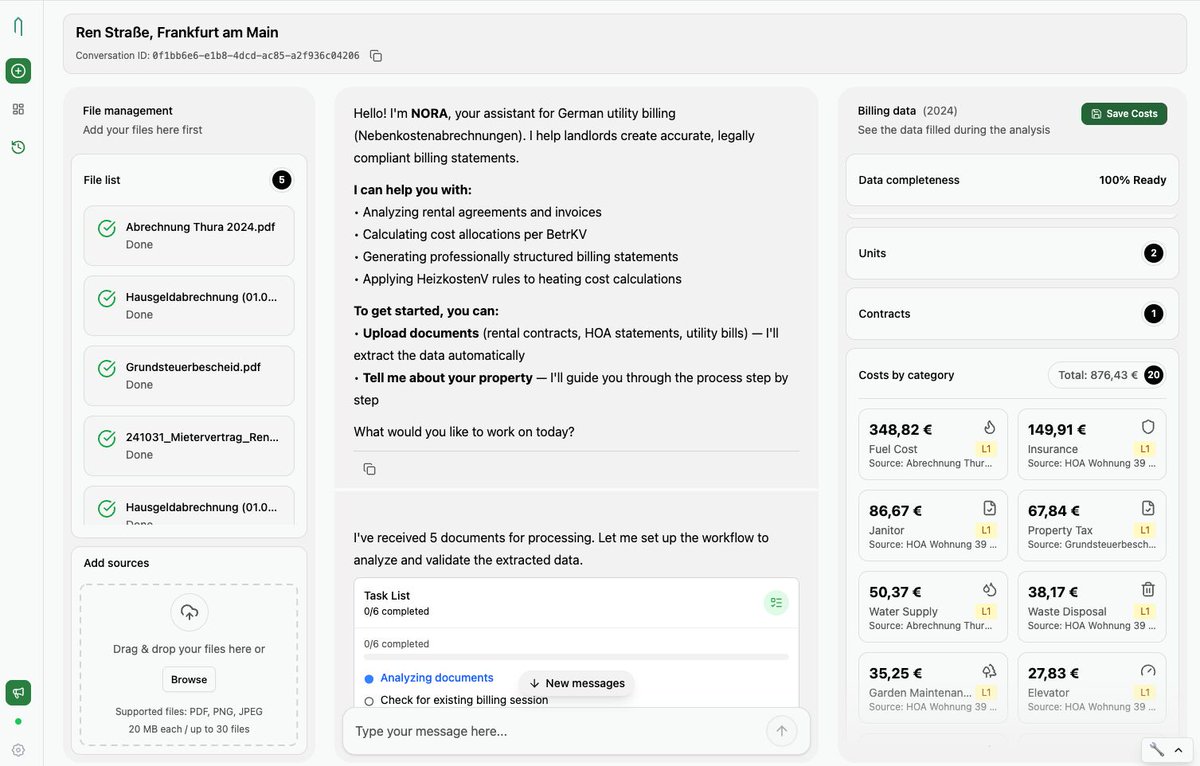Click the Save Costs button
This screenshot has width=1200, height=766.
pyautogui.click(x=1124, y=113)
